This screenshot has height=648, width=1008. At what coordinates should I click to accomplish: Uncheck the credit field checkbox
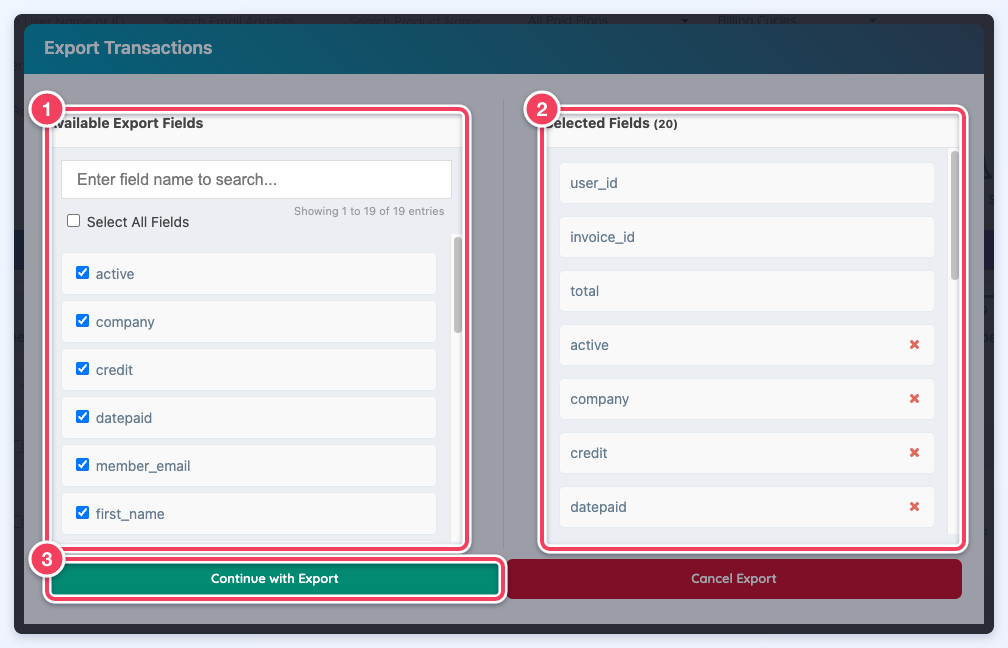pos(82,368)
